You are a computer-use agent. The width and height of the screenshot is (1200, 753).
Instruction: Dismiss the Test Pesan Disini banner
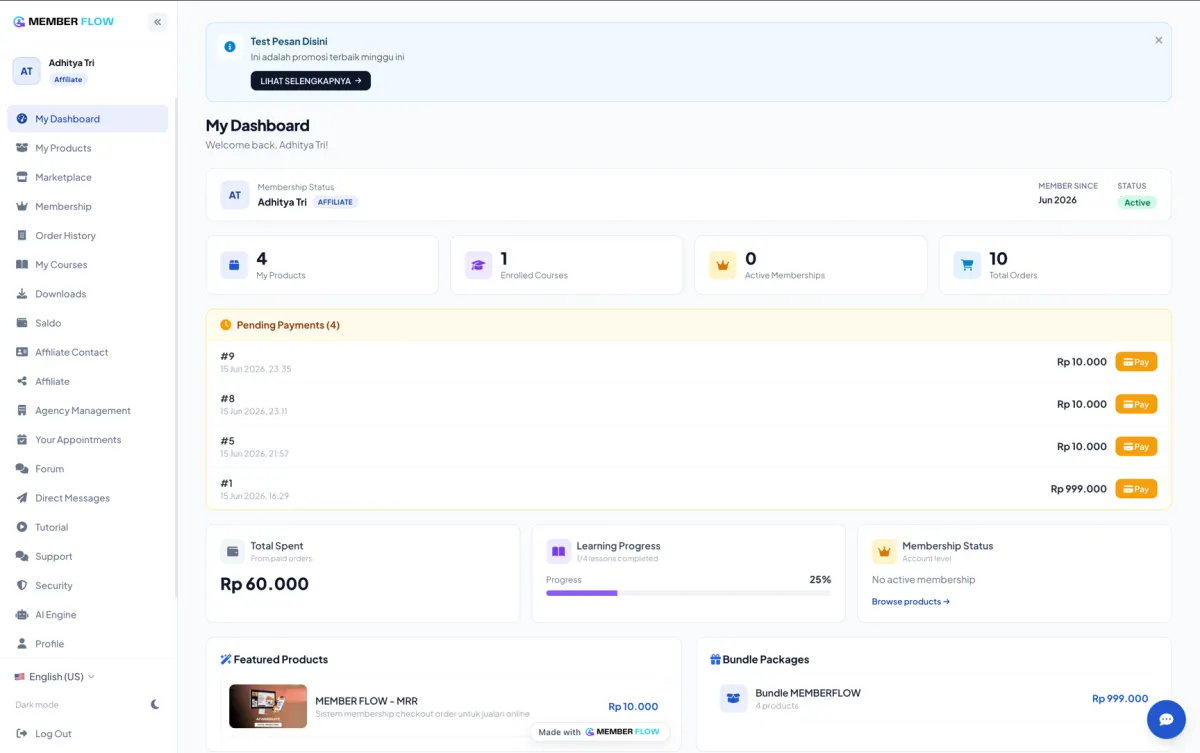point(1158,41)
